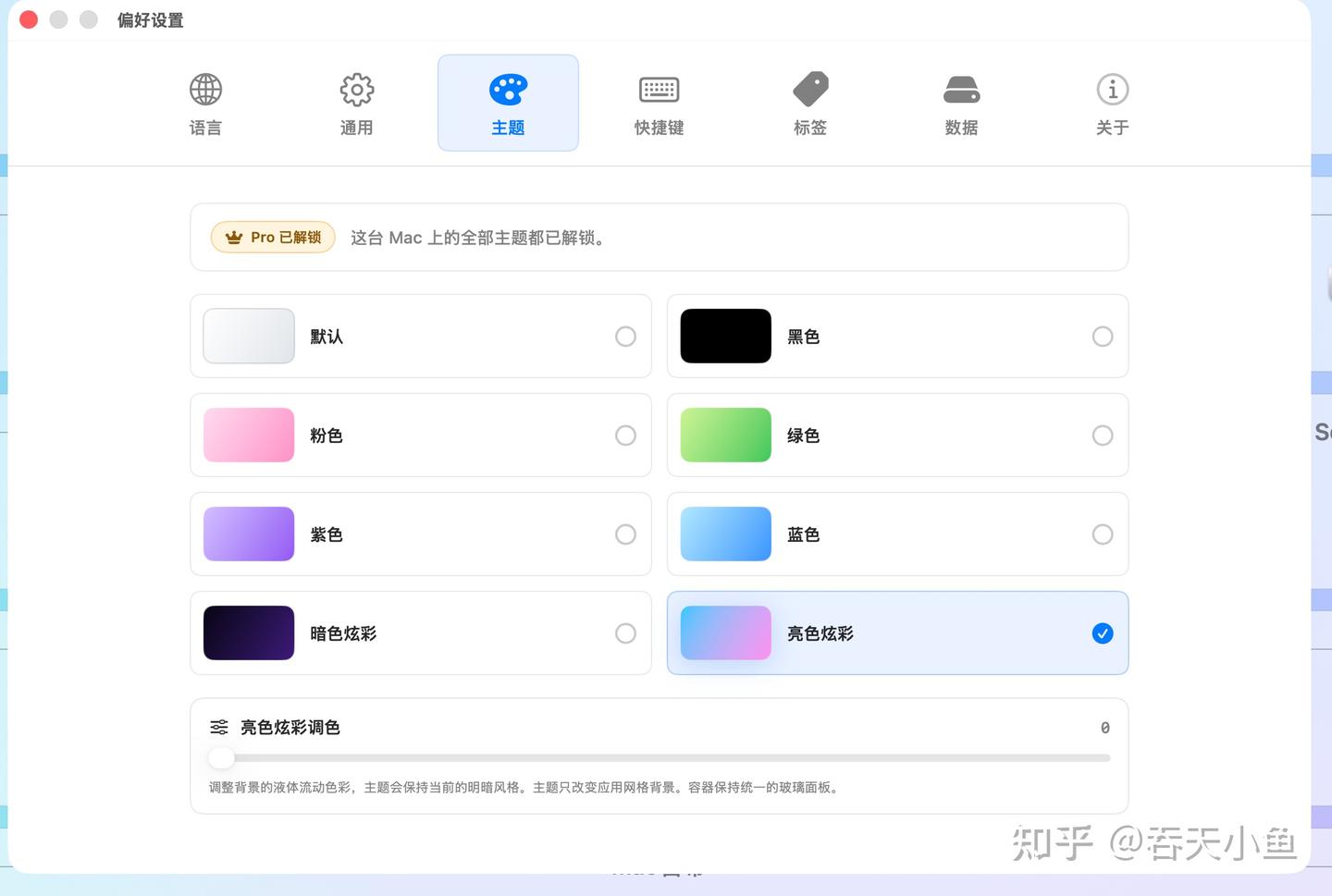The width and height of the screenshot is (1332, 896).
Task: Click the palette icon for 主题
Action: point(508,90)
